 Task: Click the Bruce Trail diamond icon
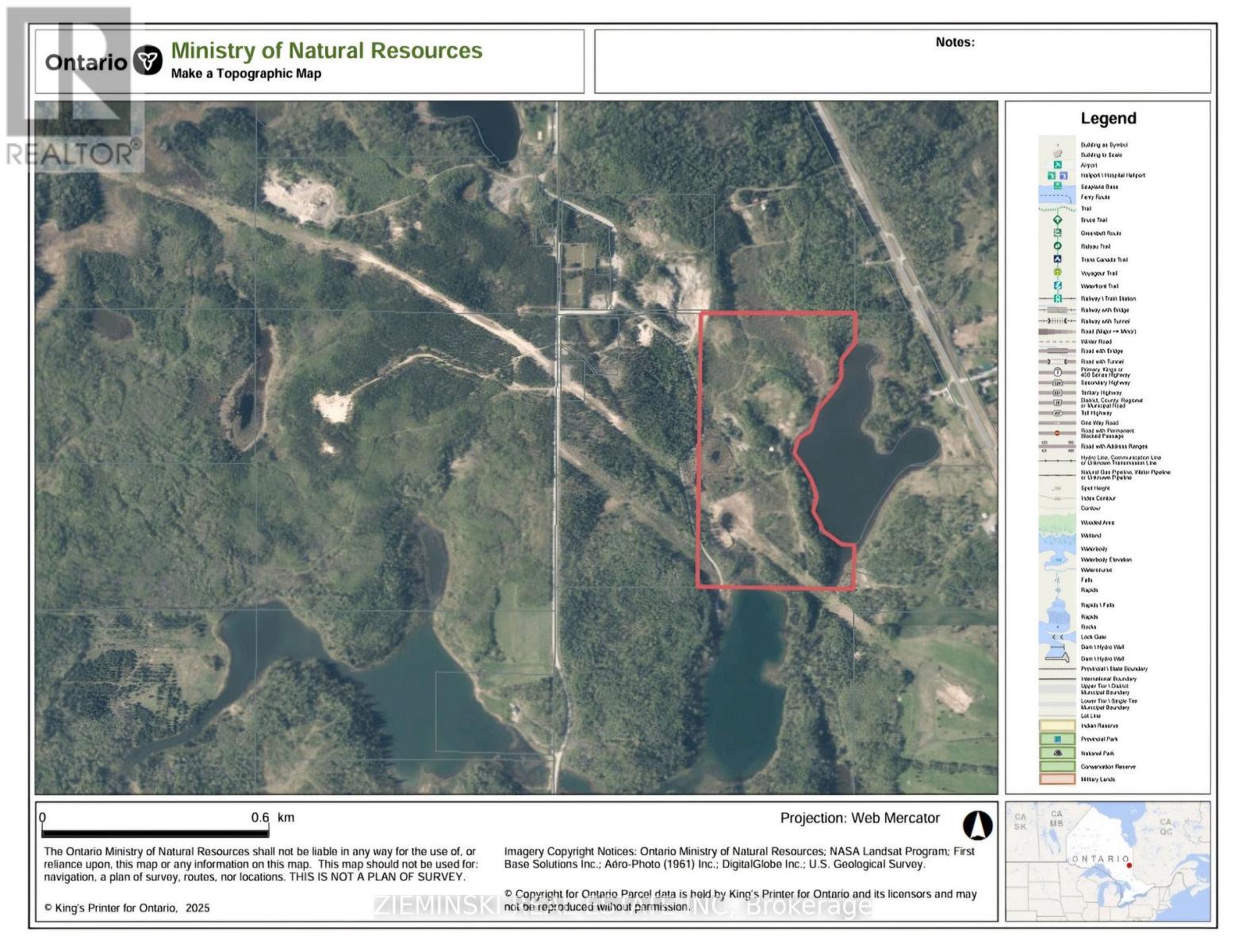[x=1057, y=220]
